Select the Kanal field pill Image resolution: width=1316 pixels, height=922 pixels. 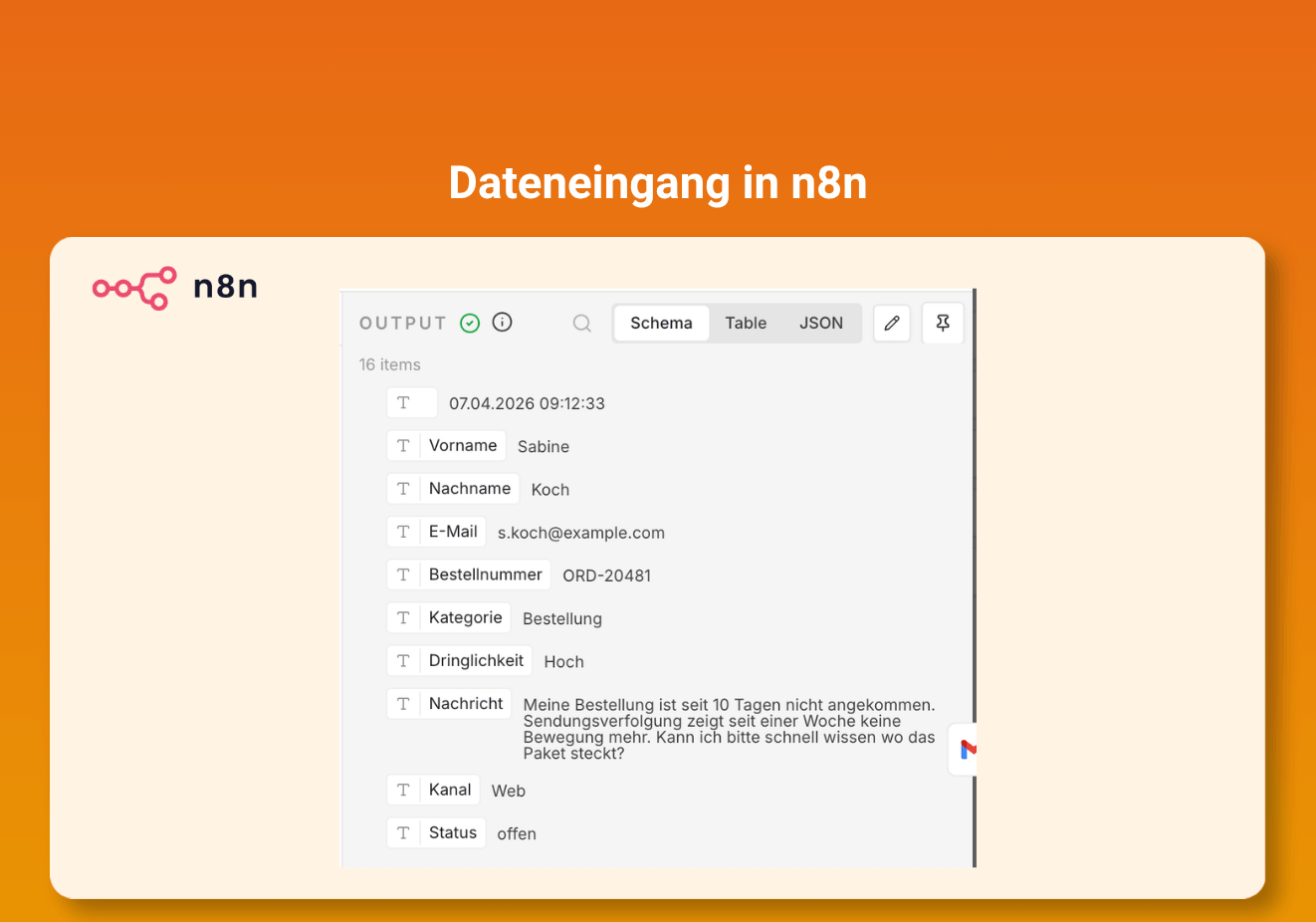[433, 790]
